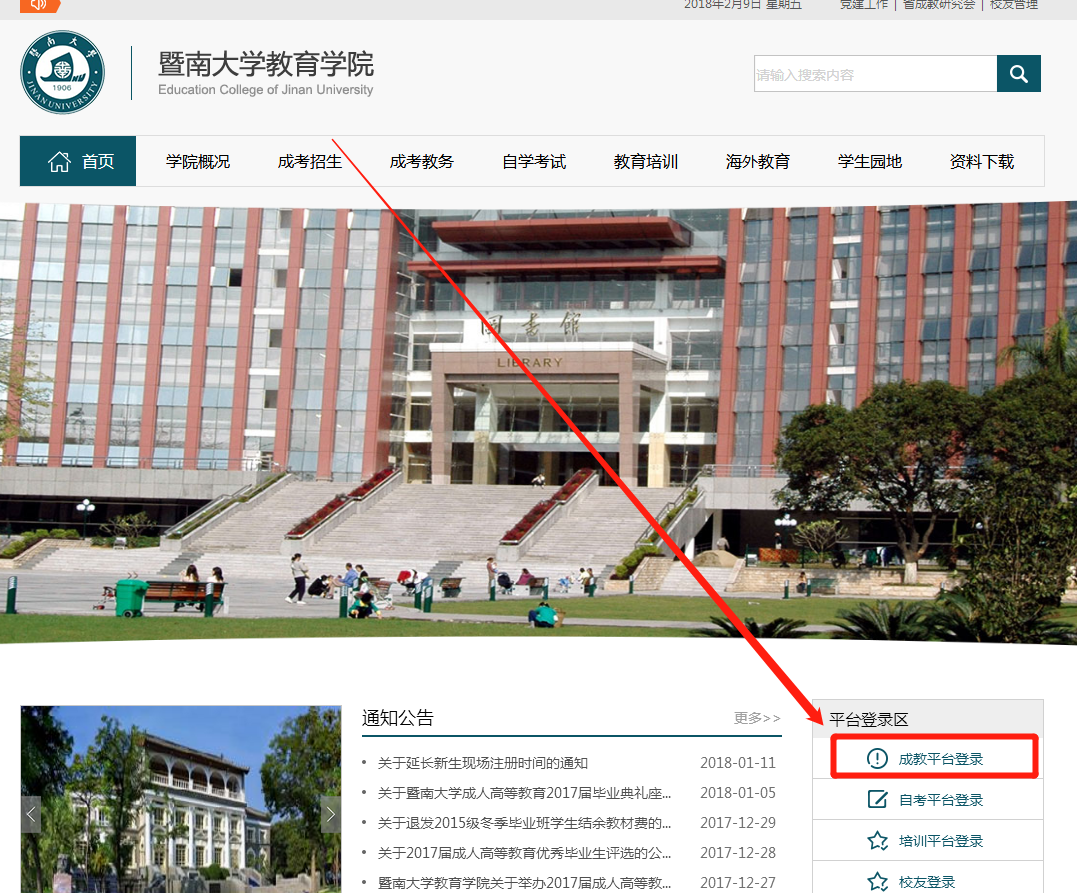Image resolution: width=1077 pixels, height=893 pixels.
Task: Click 成教平台登录 link
Action: pos(941,759)
